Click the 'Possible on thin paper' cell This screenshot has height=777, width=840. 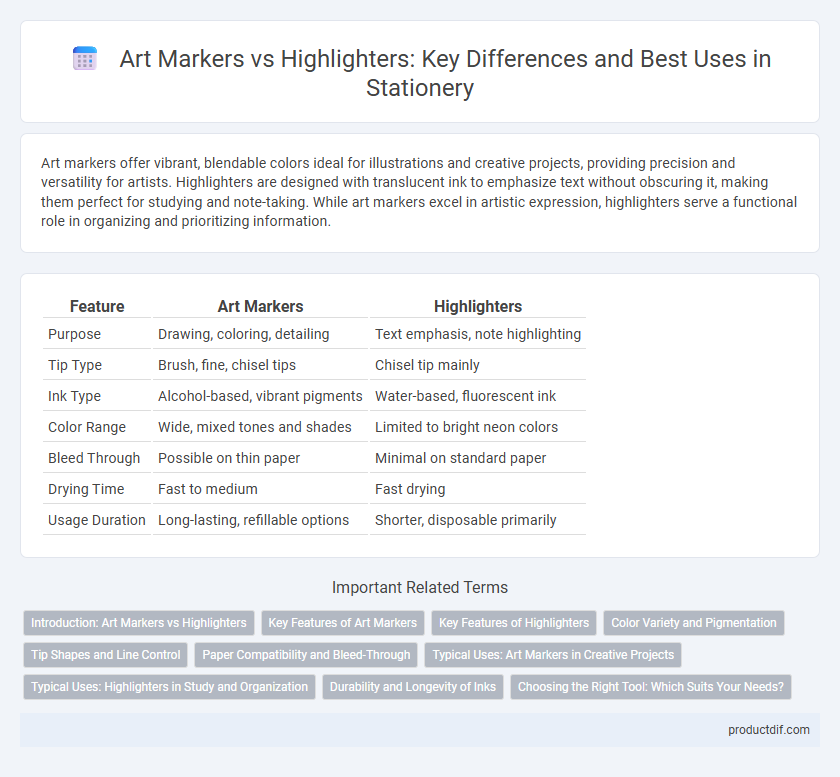click(x=229, y=459)
